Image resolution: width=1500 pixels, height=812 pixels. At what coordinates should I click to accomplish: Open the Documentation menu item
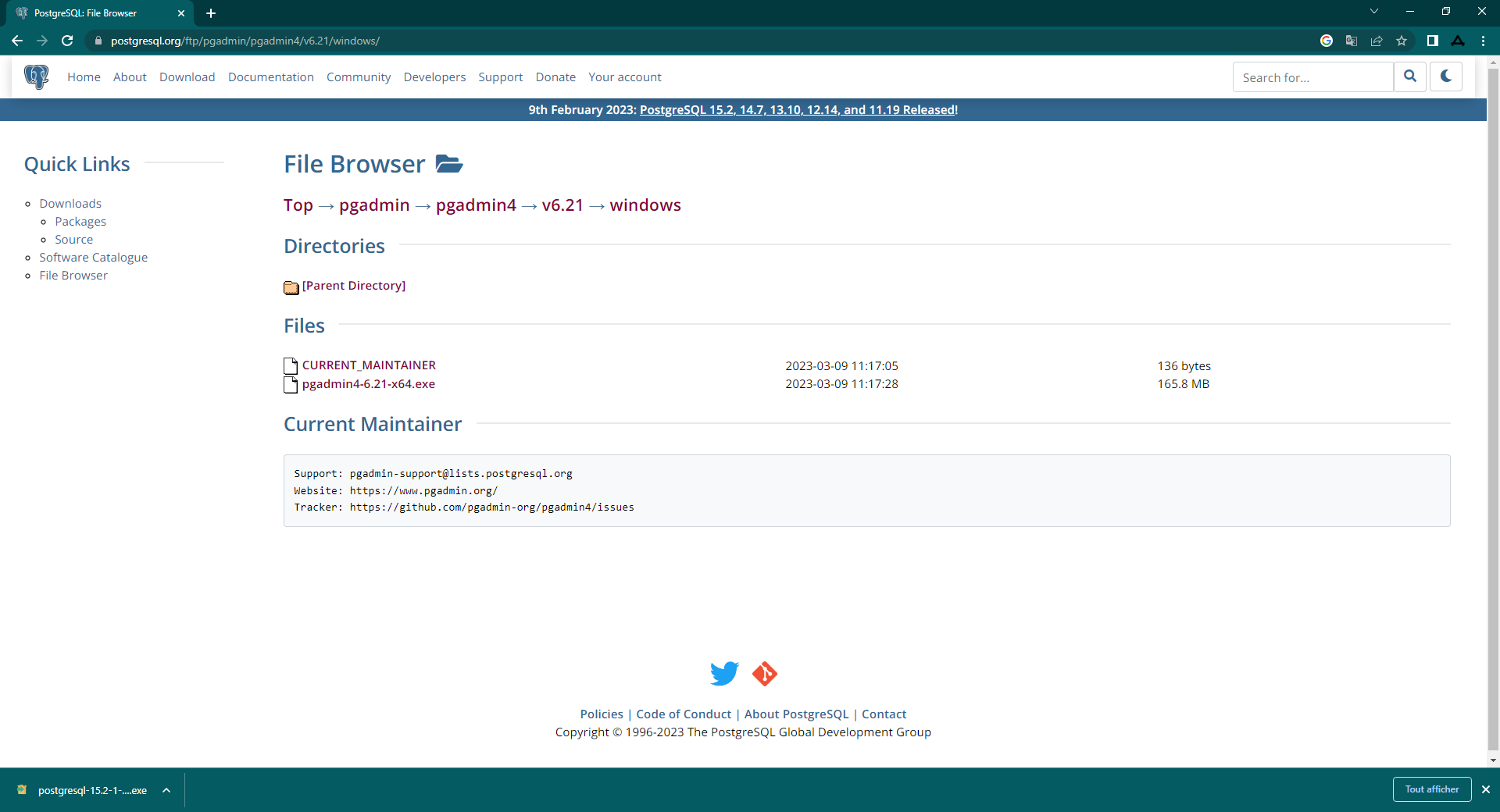(x=271, y=77)
